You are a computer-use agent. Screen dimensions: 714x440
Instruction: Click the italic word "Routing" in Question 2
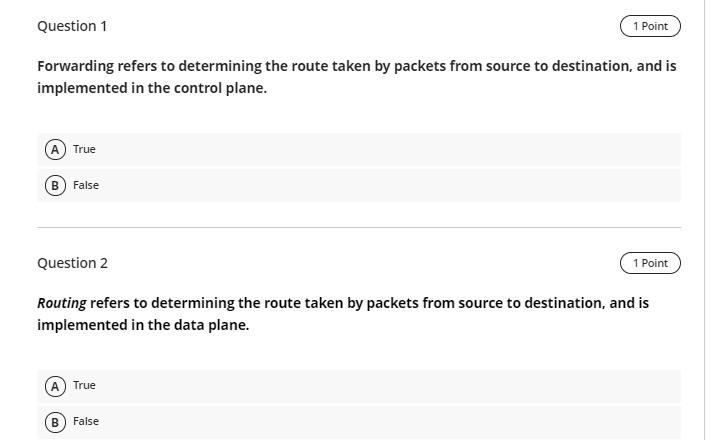pyautogui.click(x=62, y=302)
